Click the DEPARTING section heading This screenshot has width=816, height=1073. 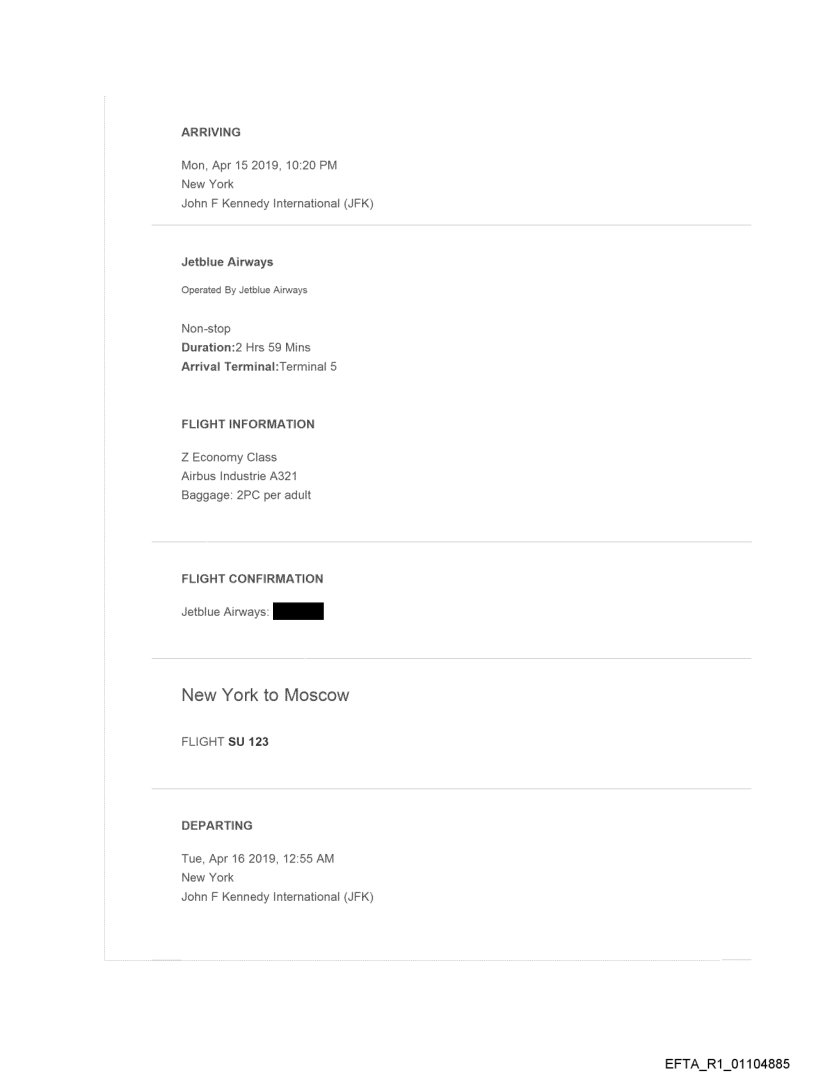pyautogui.click(x=216, y=826)
